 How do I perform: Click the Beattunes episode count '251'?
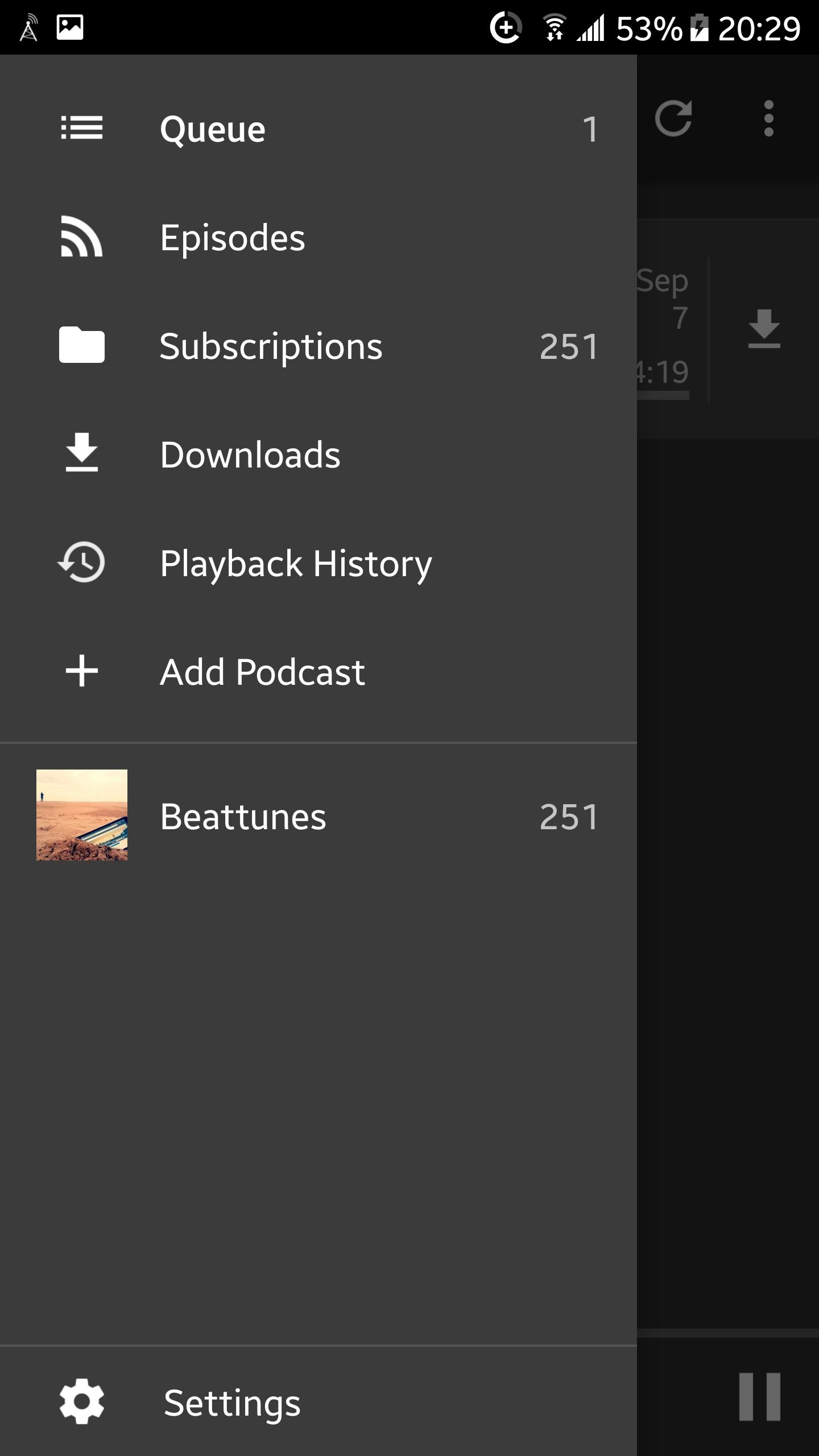click(569, 817)
